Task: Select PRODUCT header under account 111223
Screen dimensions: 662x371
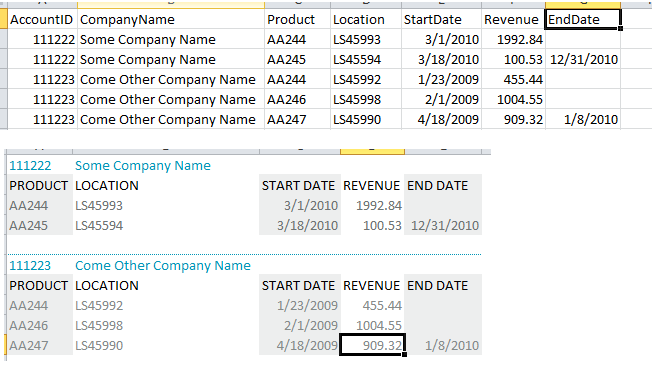Action: [38, 285]
